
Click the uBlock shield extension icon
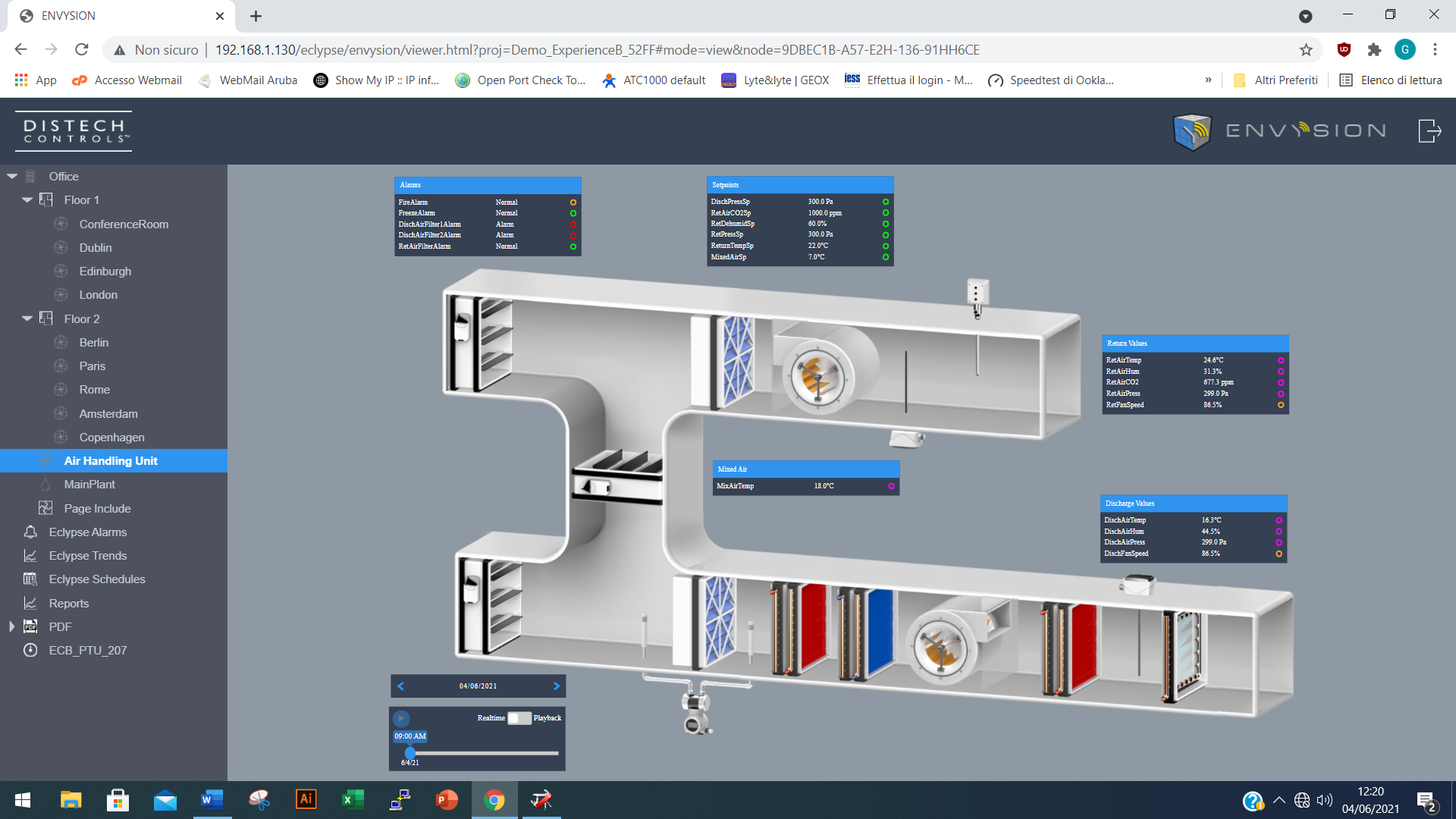1344,50
